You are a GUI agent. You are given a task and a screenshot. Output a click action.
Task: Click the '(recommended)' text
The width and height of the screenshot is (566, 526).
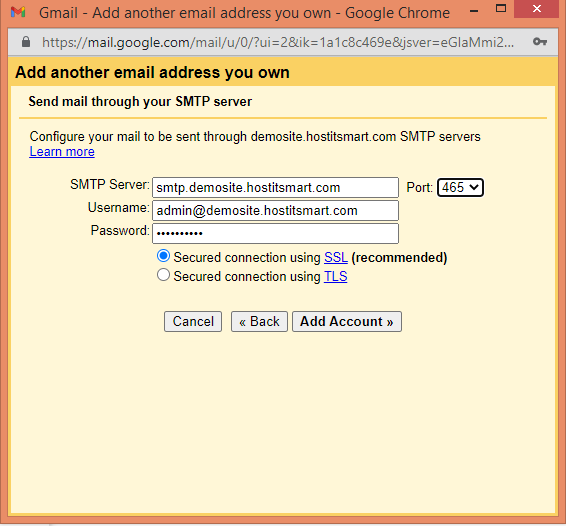tap(399, 258)
